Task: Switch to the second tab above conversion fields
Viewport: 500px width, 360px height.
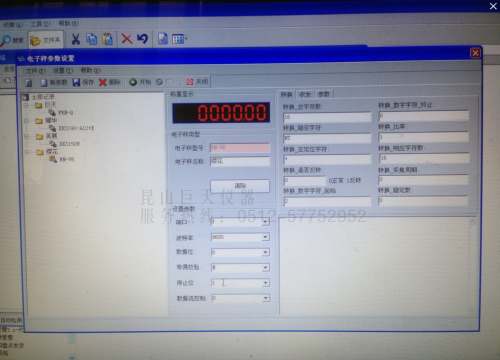Action: pos(305,94)
